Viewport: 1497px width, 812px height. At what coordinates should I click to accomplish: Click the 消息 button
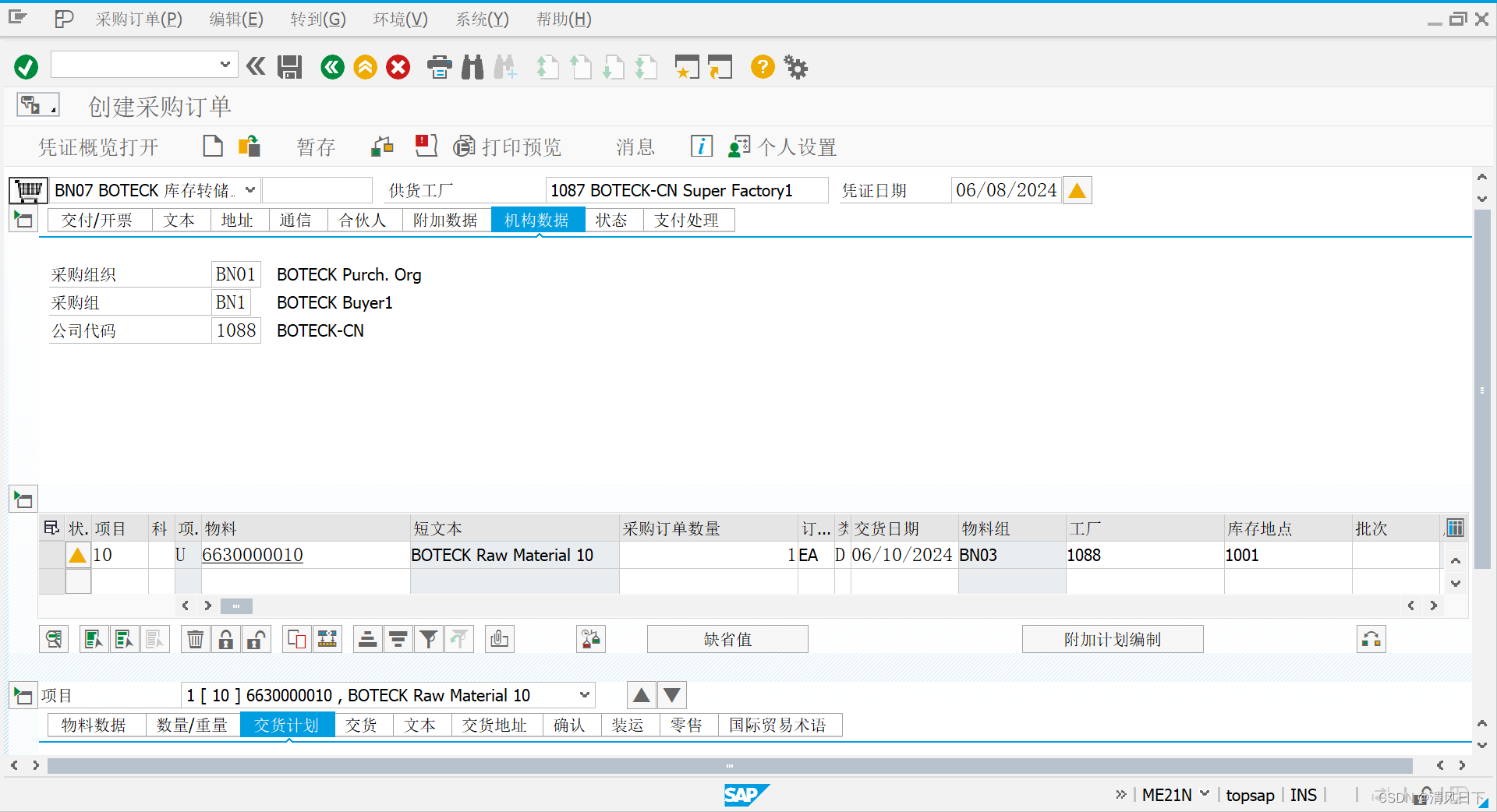[635, 147]
